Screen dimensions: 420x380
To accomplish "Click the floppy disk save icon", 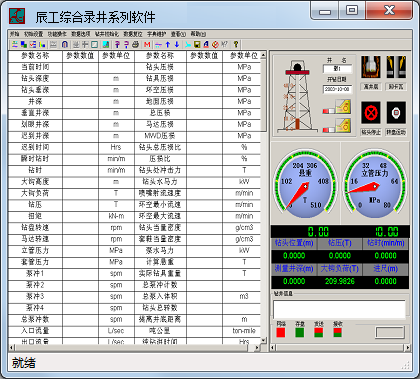I will click(197, 44).
